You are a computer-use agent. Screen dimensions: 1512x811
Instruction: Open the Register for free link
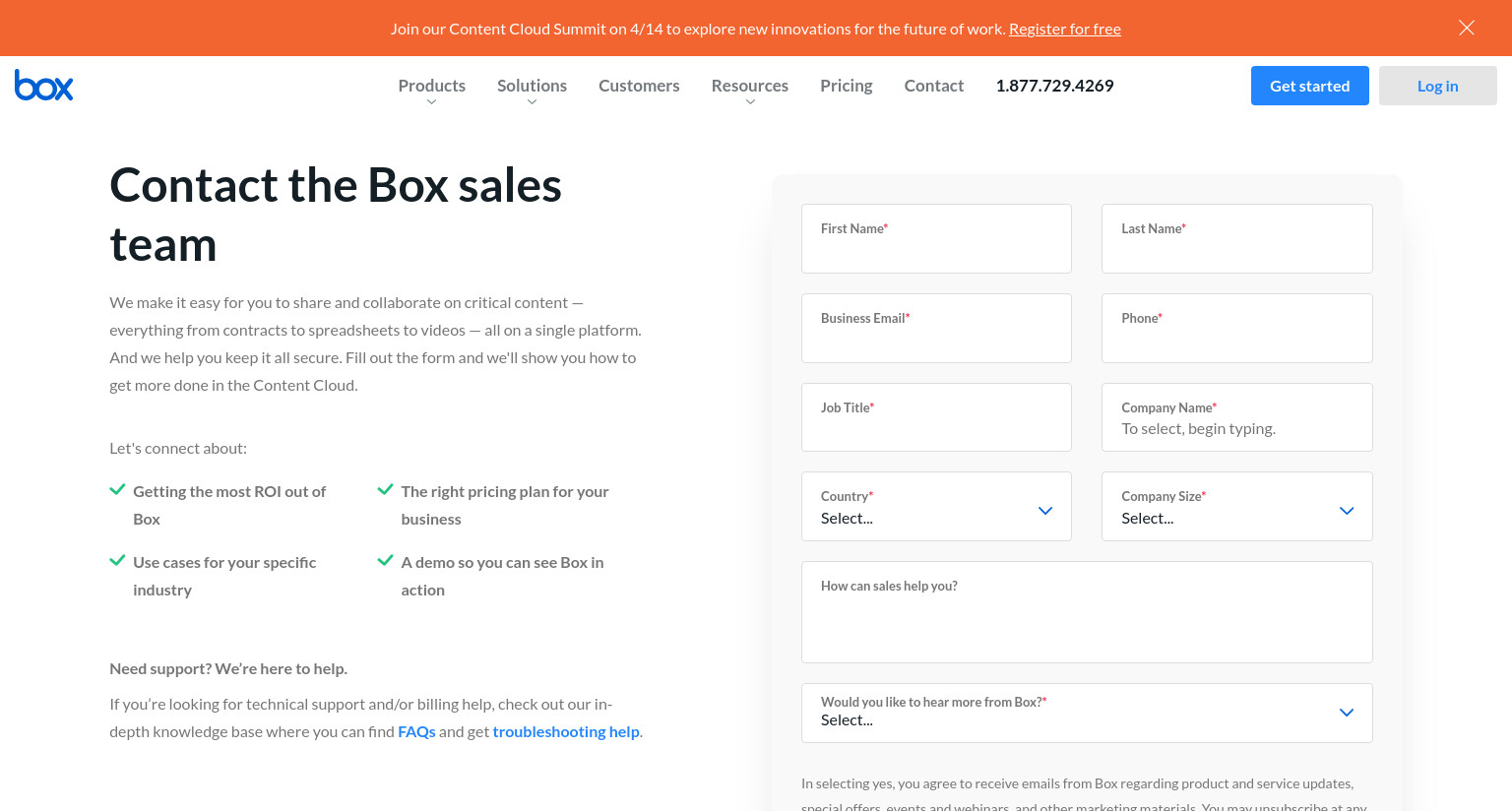(x=1065, y=29)
